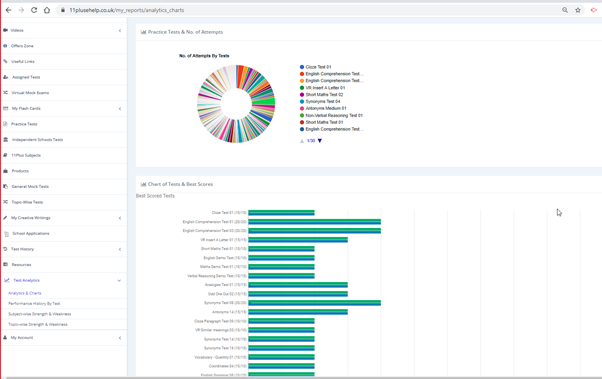Click the Cloze Test 01 (10/10) bar
Screen dimensions: 602x379
(x=281, y=213)
